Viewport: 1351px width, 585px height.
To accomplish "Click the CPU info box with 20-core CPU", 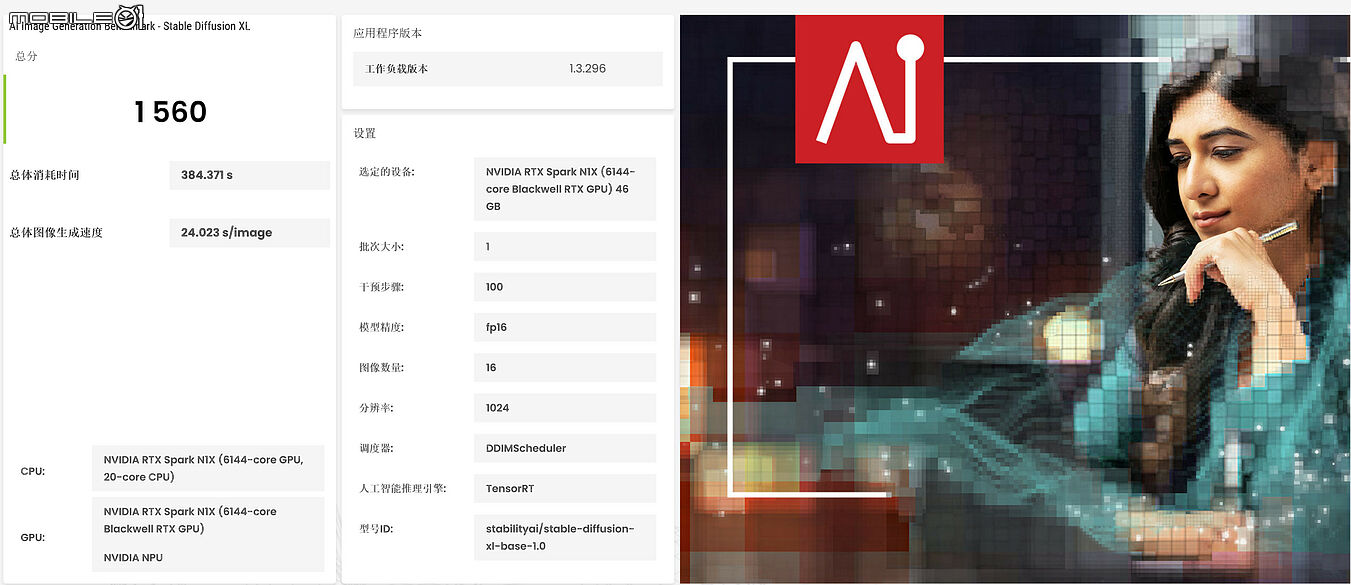I will pyautogui.click(x=208, y=468).
